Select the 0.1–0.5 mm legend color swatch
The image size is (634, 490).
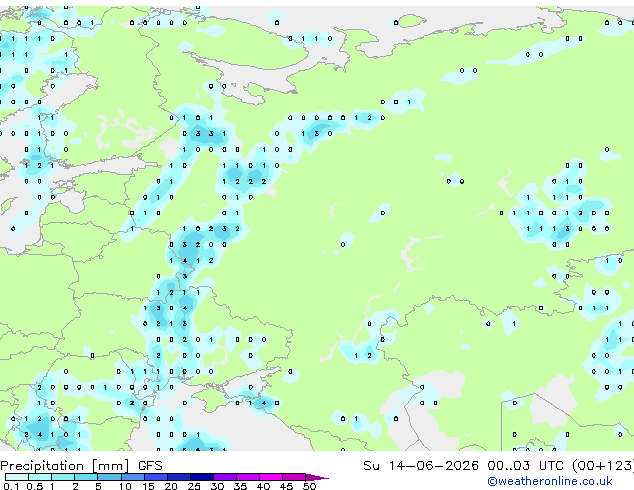pos(17,477)
